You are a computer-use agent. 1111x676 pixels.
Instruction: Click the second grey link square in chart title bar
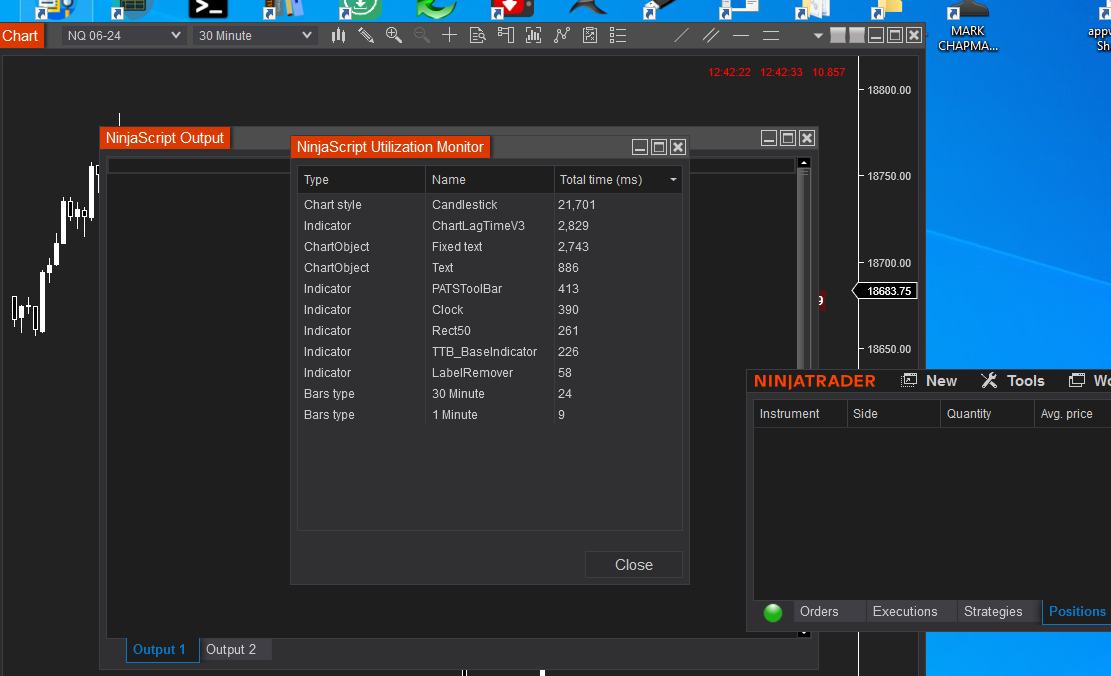(856, 35)
